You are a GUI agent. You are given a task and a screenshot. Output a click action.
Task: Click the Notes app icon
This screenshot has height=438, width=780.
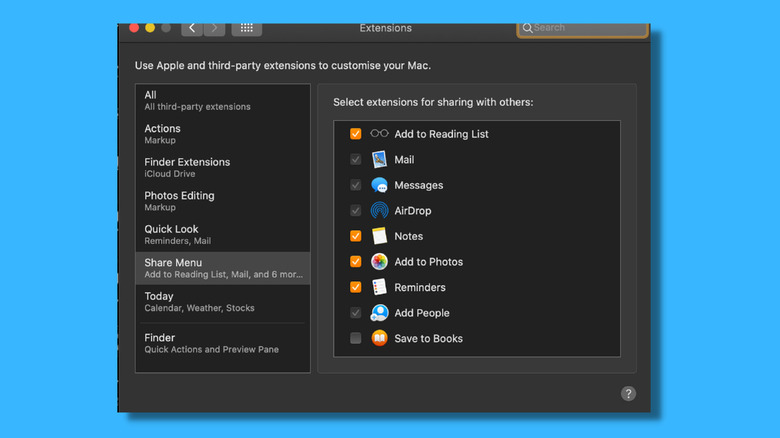(x=379, y=236)
